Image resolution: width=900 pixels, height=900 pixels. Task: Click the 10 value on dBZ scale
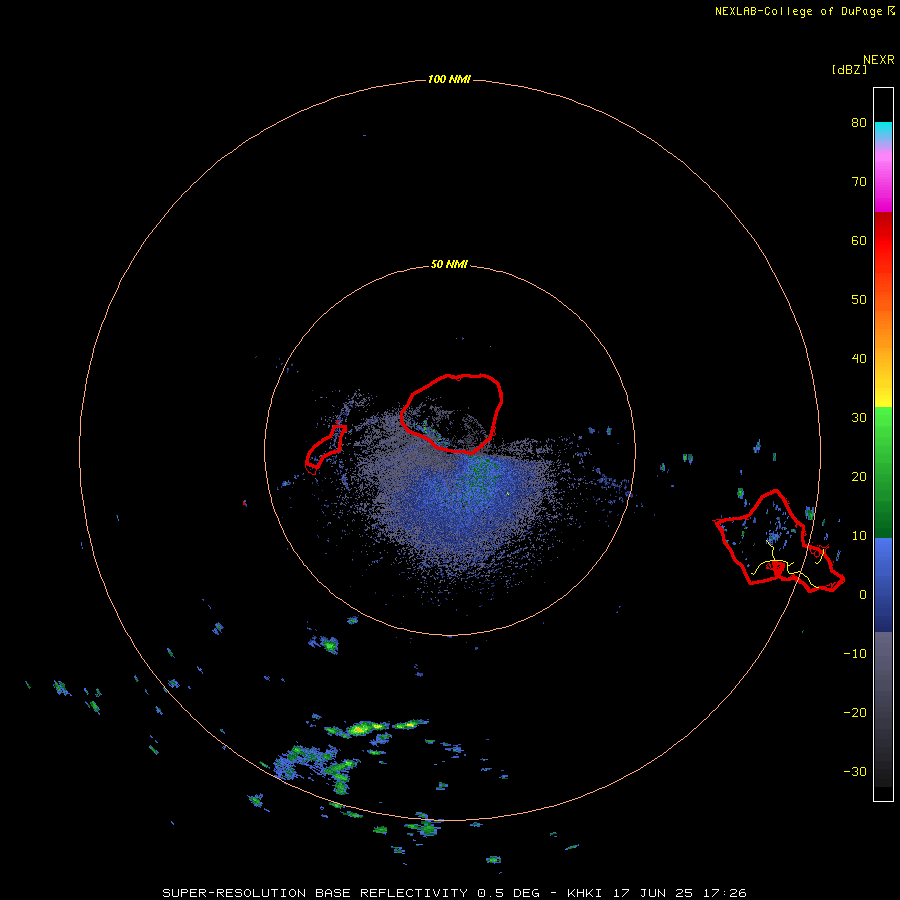coord(859,536)
